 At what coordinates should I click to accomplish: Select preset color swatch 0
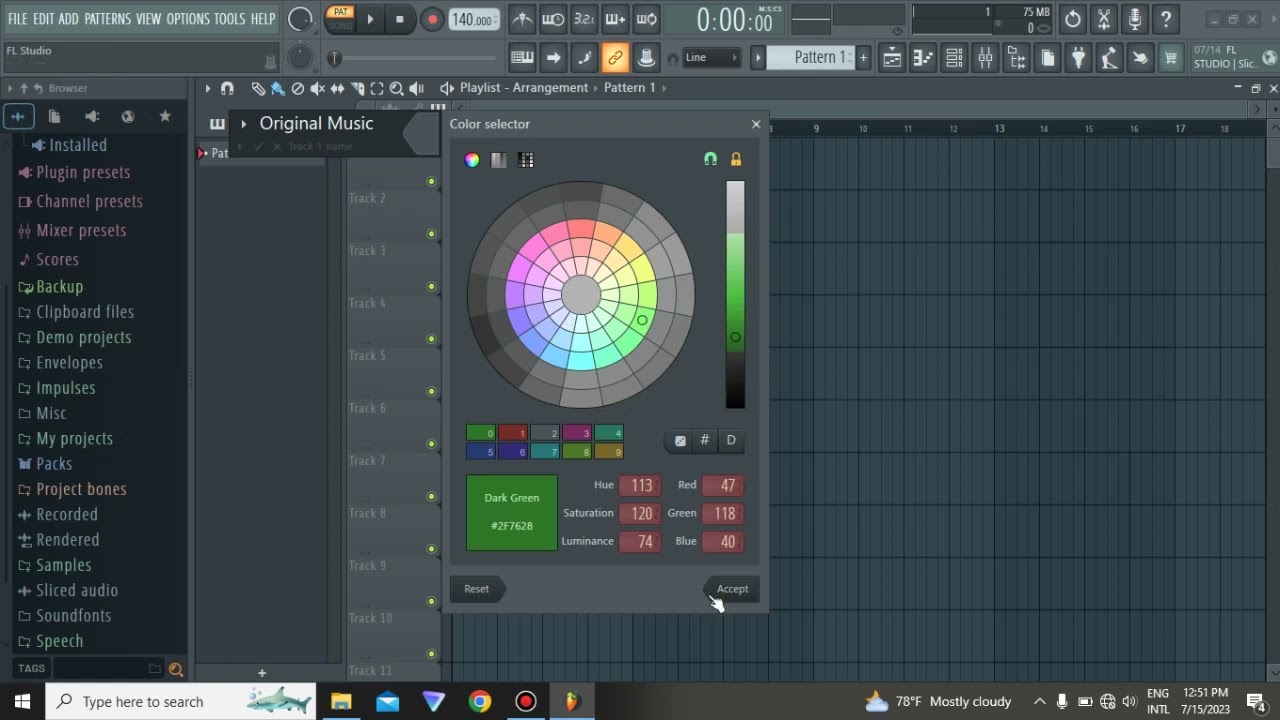(x=481, y=433)
